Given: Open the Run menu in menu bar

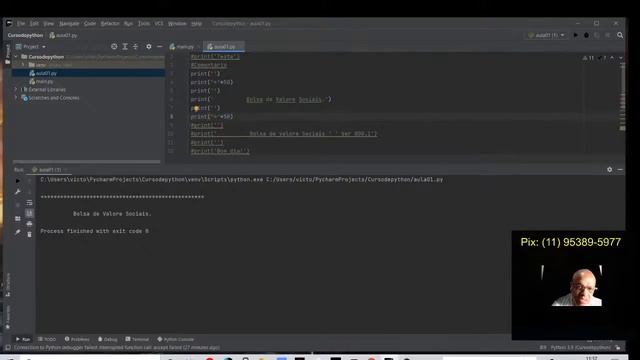Looking at the screenshot, I should click(128, 24).
